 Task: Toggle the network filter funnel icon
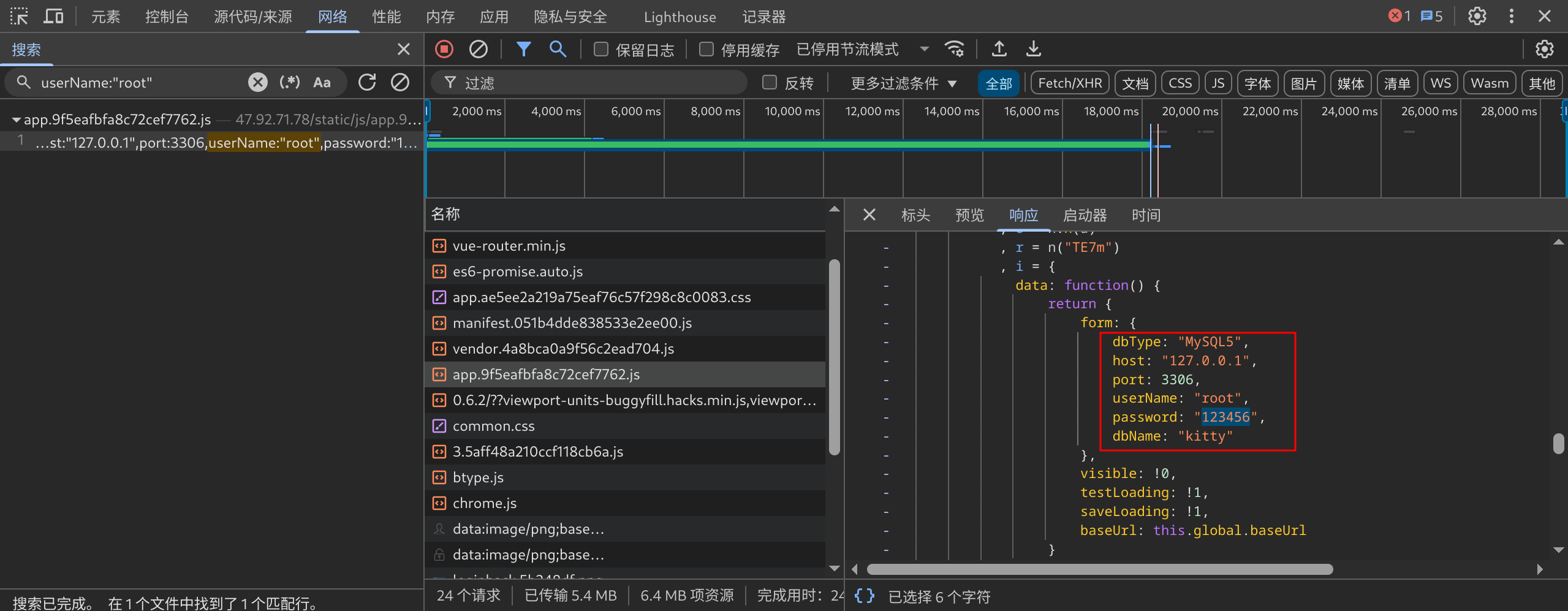click(523, 49)
